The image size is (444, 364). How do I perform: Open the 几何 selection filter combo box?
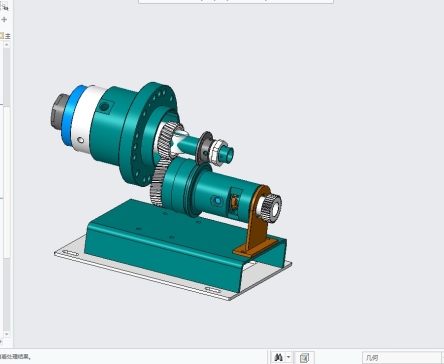[402, 358]
